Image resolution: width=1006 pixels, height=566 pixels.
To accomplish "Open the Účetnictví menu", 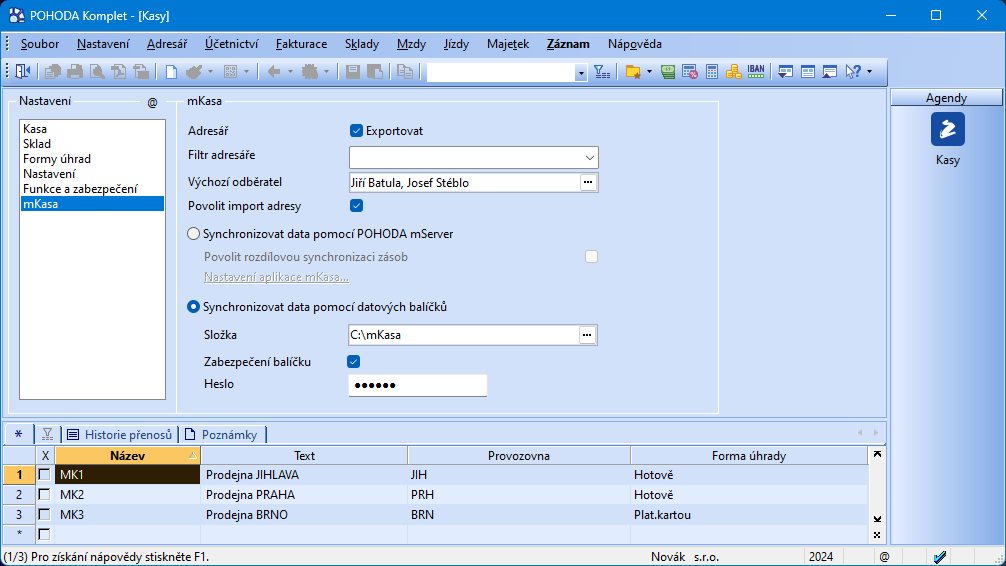I will tap(231, 44).
